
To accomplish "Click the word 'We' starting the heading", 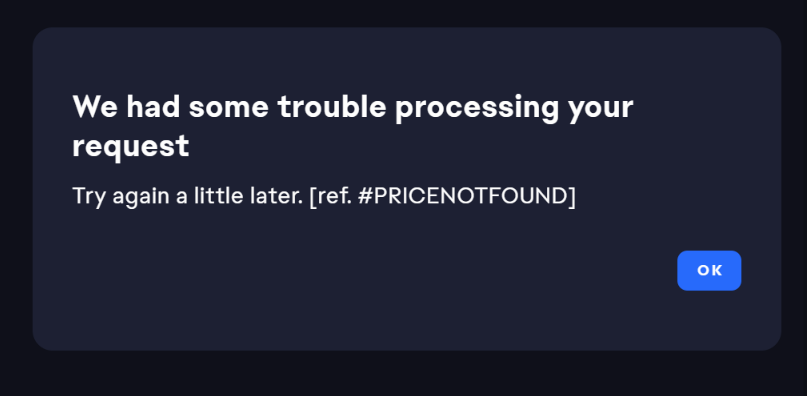I will pyautogui.click(x=95, y=107).
